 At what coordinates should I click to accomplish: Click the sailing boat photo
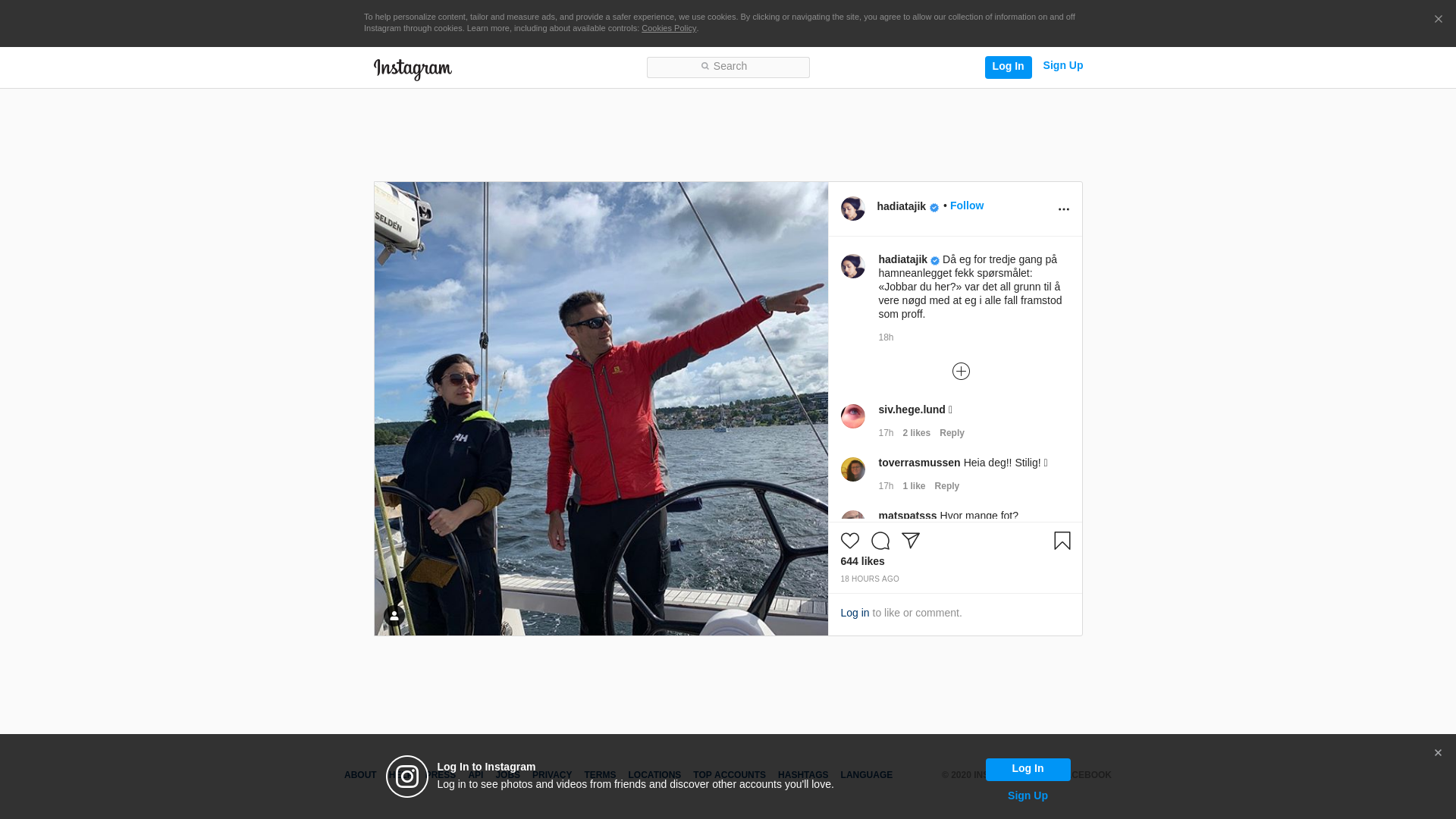point(601,409)
